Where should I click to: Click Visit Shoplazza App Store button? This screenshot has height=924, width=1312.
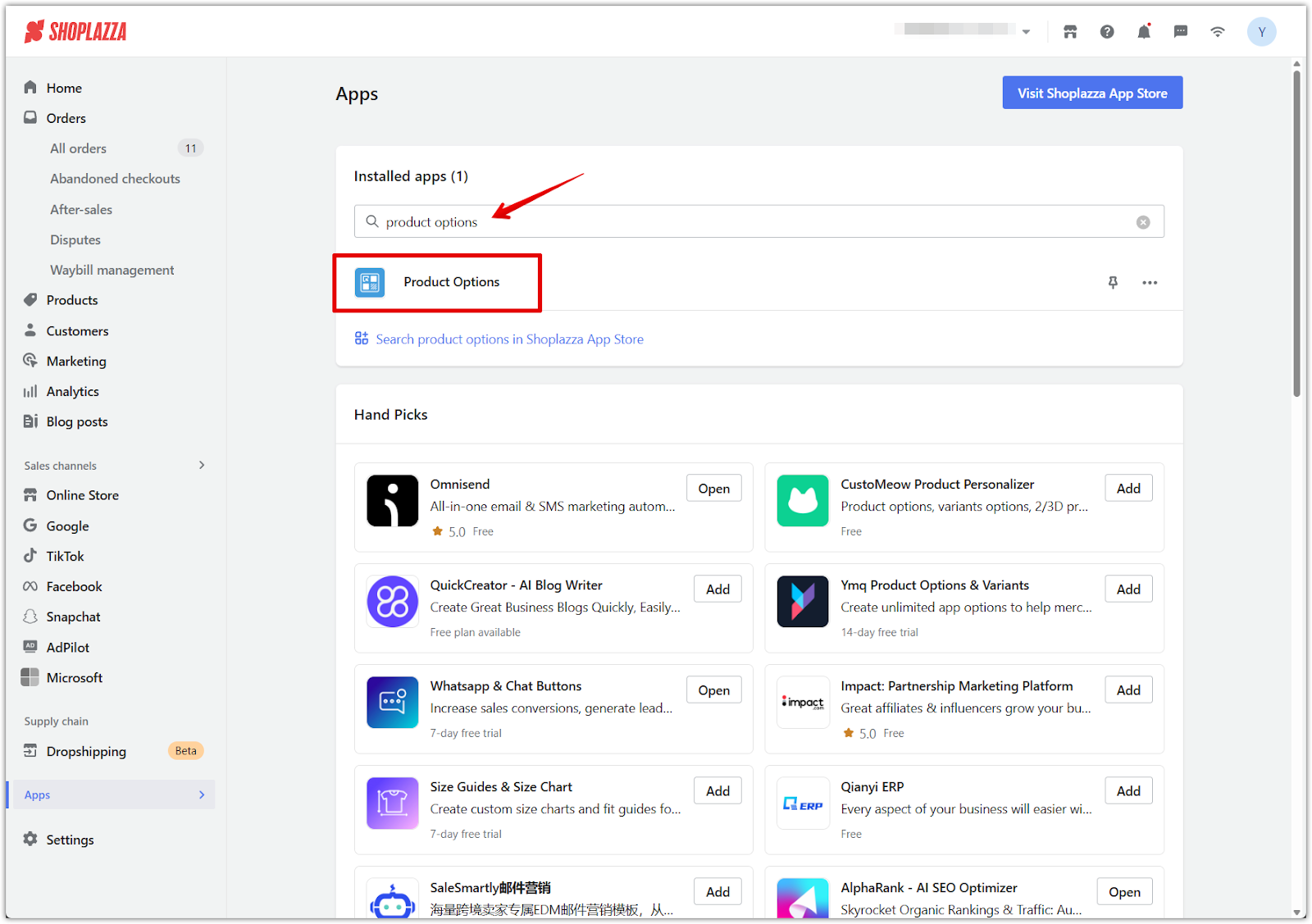pyautogui.click(x=1092, y=93)
